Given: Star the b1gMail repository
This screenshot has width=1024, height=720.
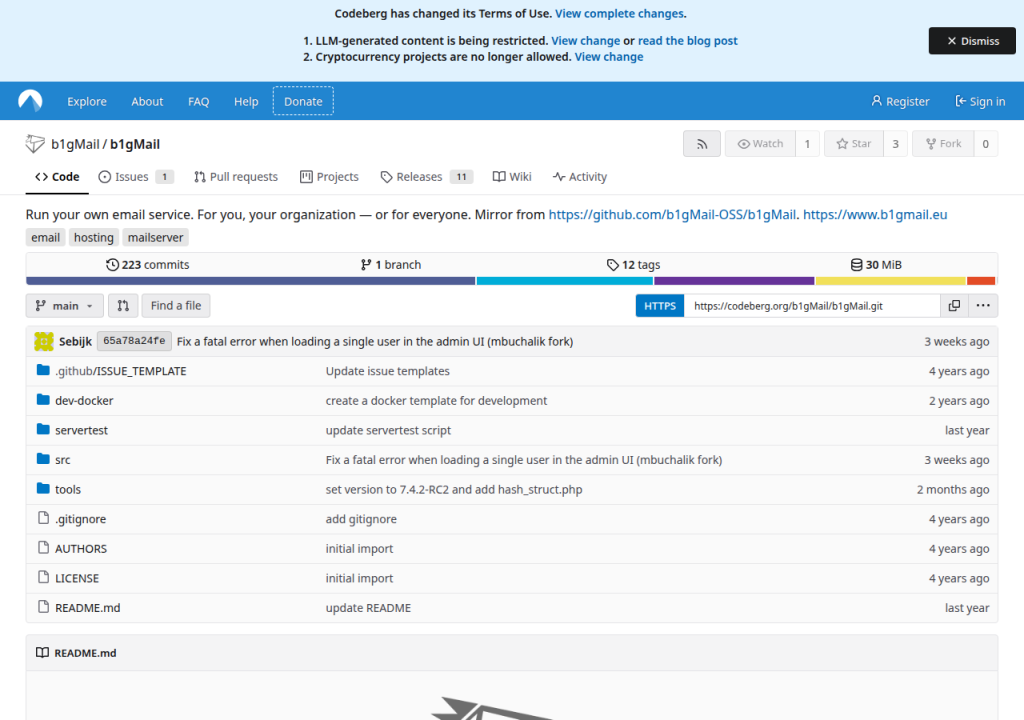Looking at the screenshot, I should point(854,144).
